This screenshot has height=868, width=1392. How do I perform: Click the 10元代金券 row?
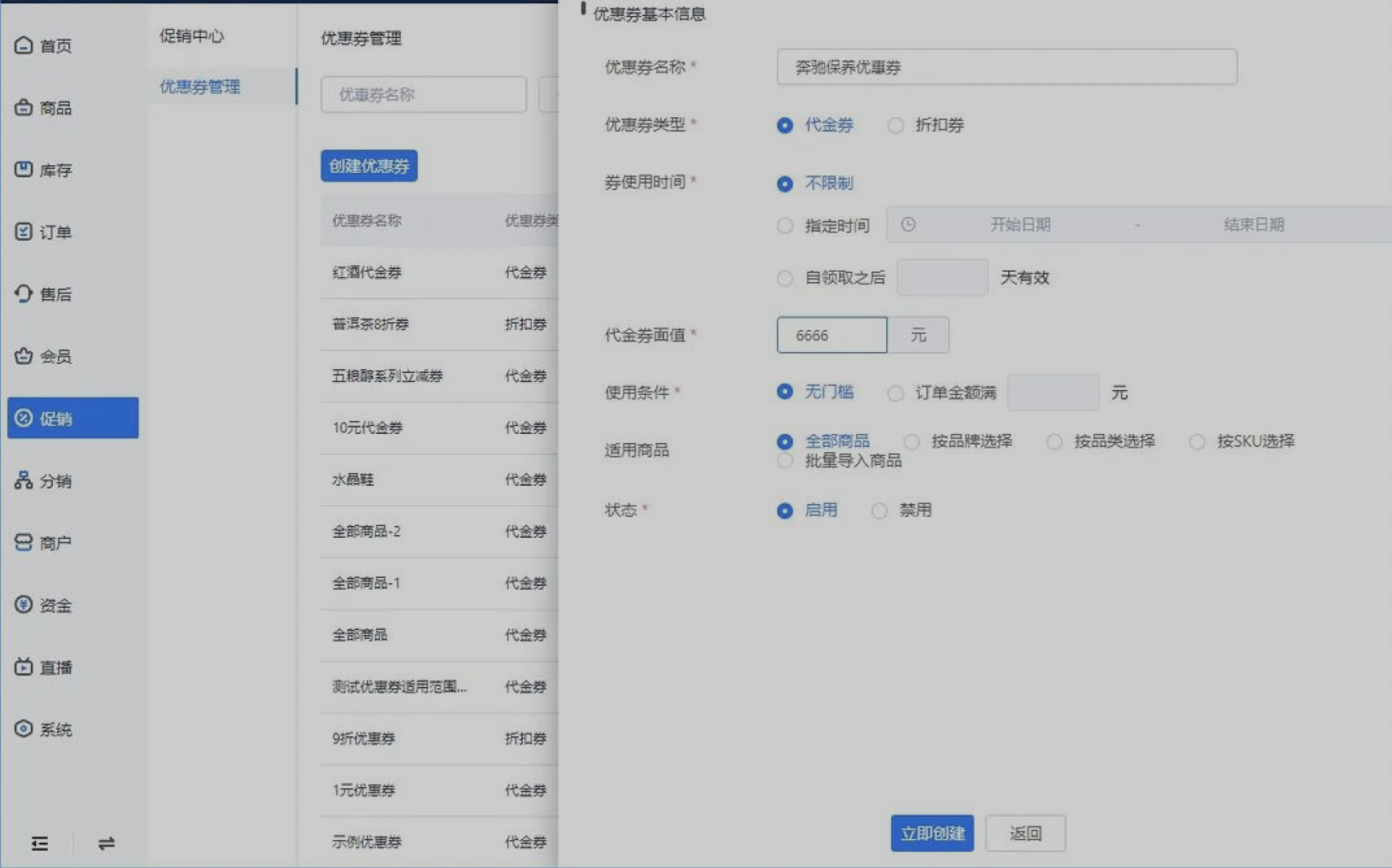[439, 427]
